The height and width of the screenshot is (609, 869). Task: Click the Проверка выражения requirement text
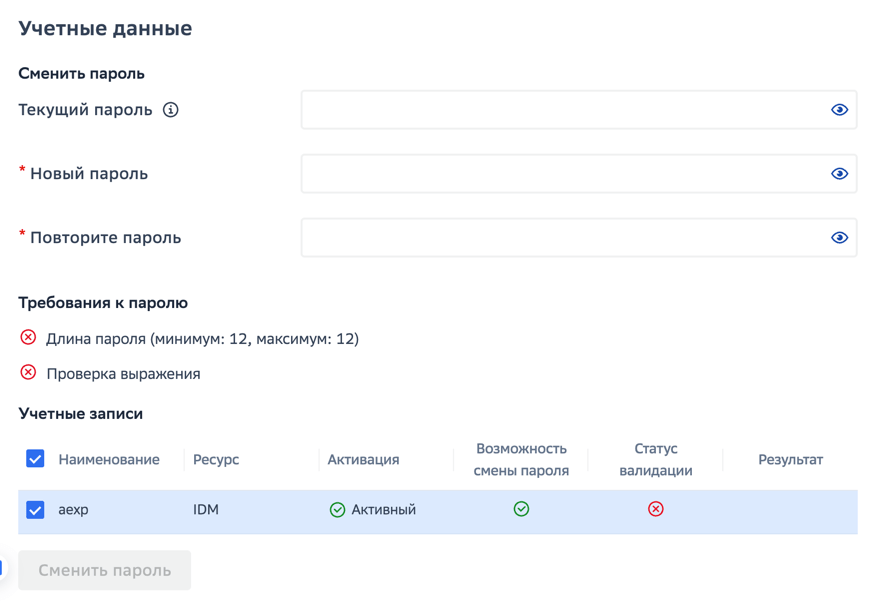124,374
